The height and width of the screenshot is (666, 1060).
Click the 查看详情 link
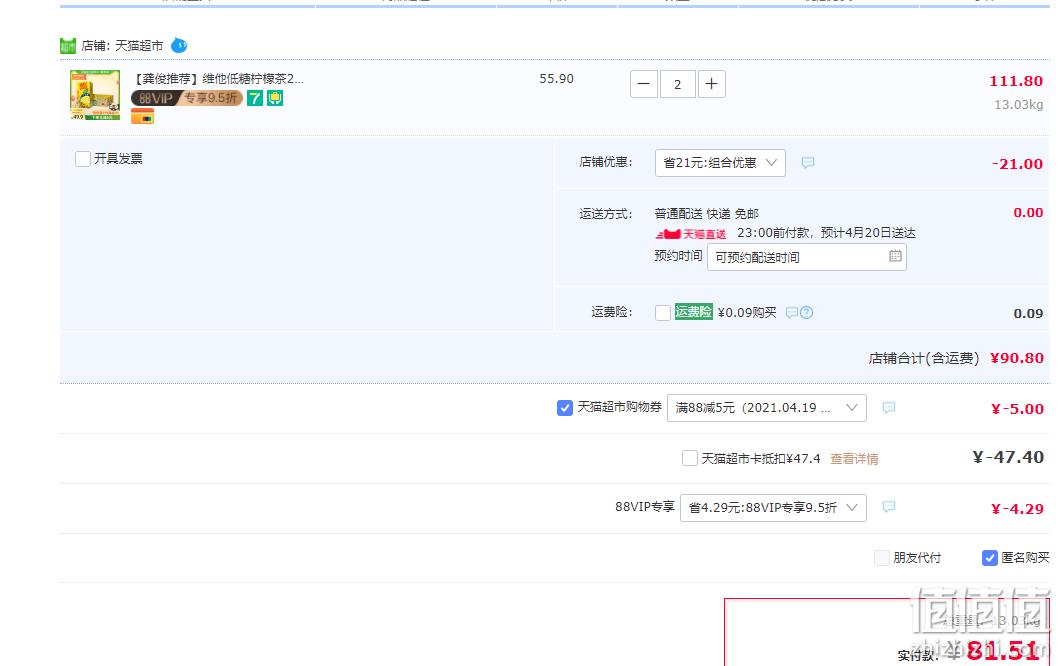pos(854,459)
